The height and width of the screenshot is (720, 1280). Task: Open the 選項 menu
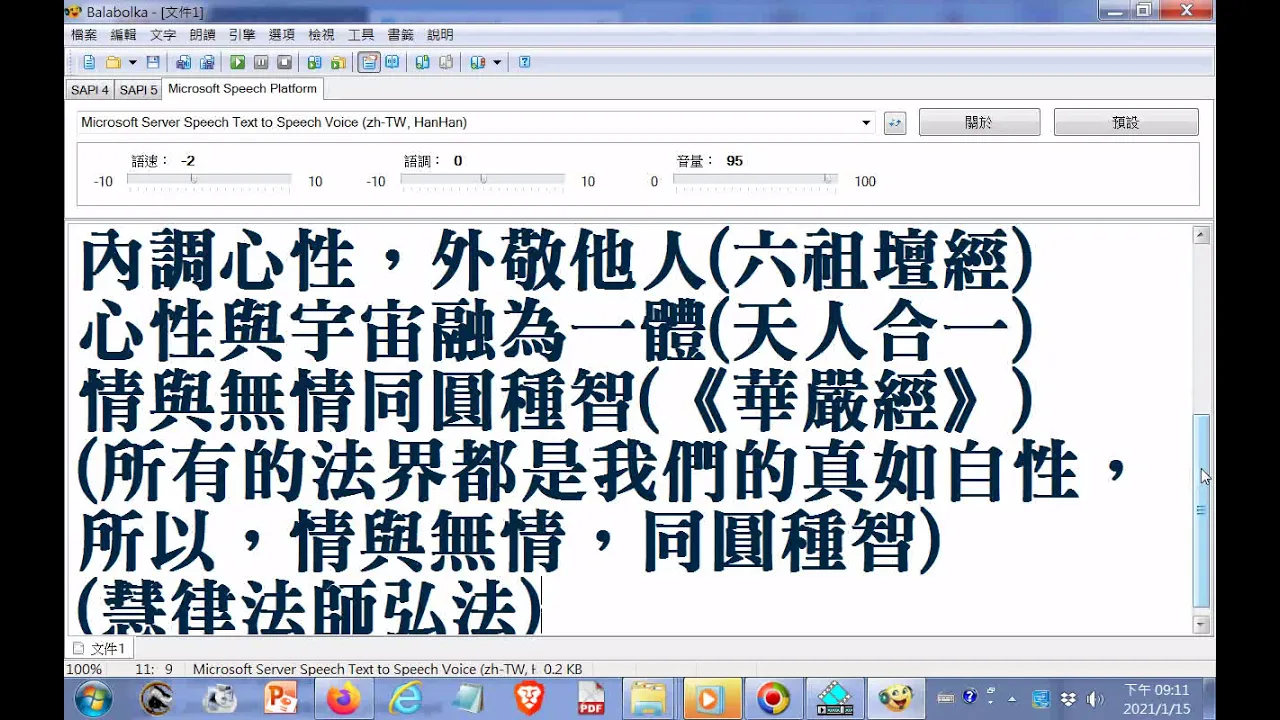281,34
